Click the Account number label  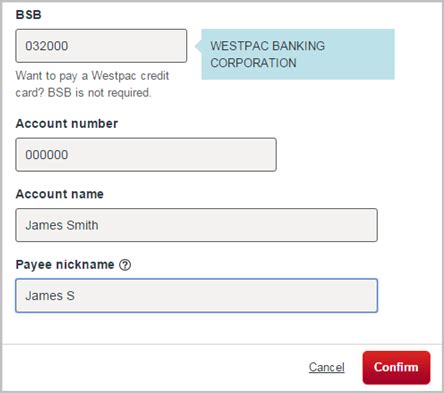coord(67,124)
